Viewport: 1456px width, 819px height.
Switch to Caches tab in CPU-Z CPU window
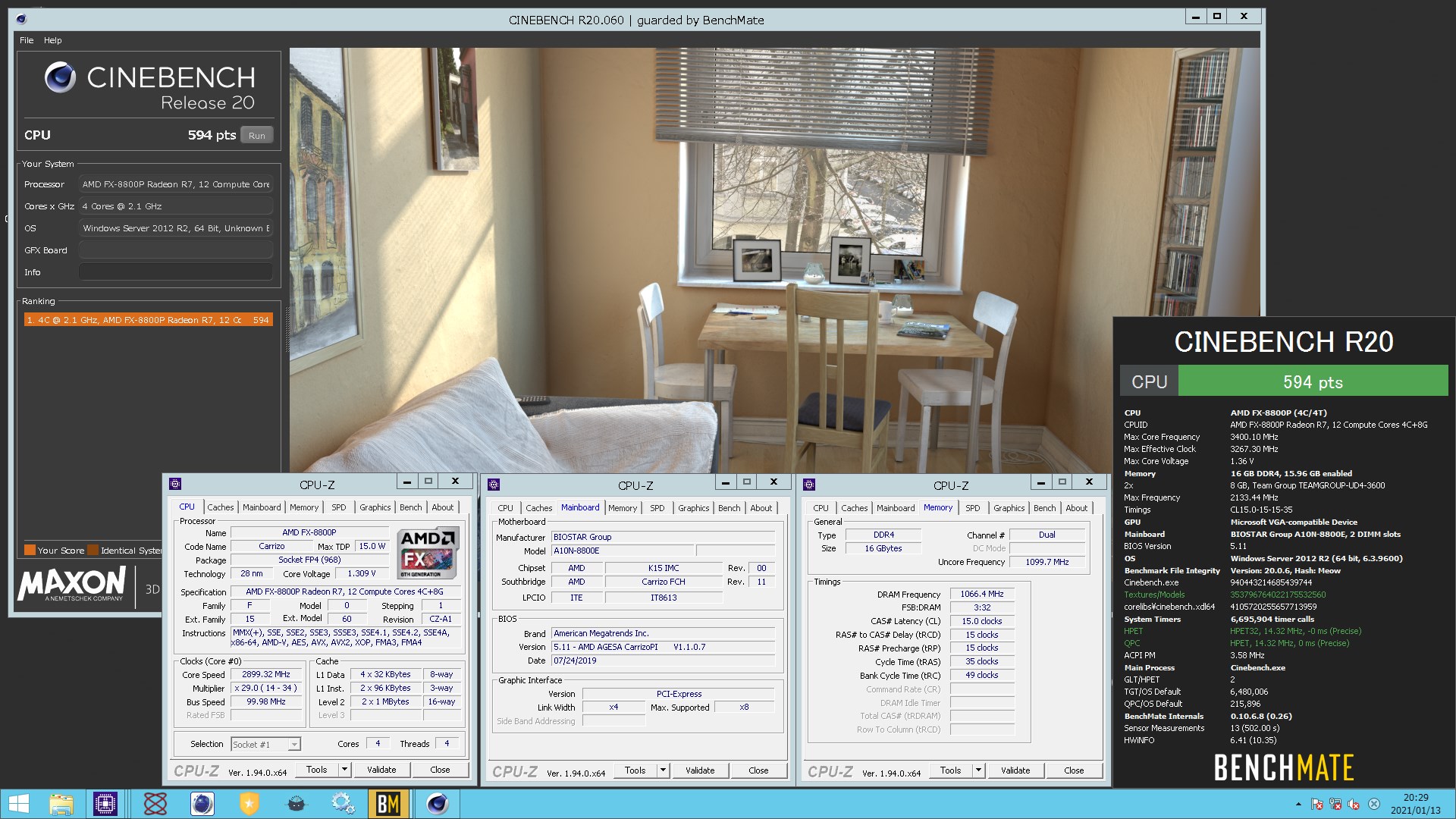point(221,507)
